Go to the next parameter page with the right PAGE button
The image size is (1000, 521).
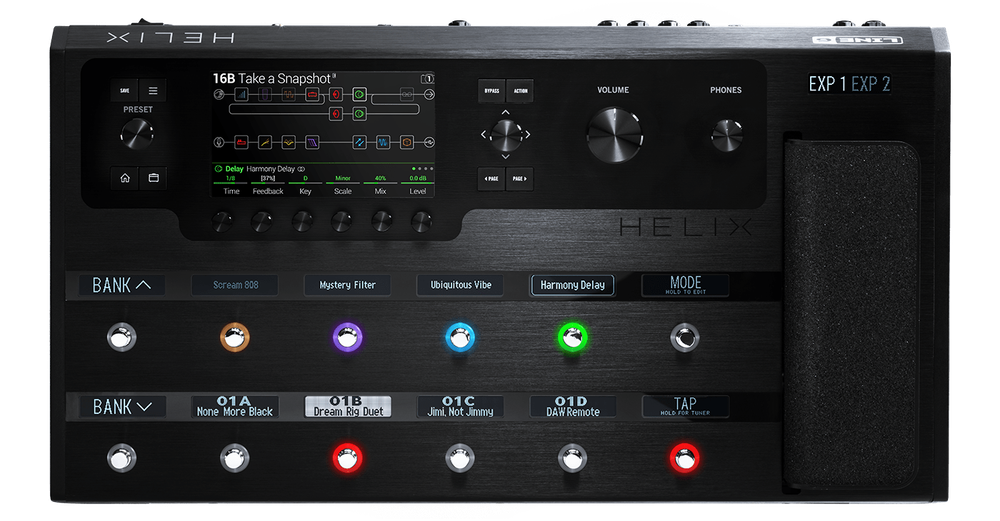(x=520, y=179)
